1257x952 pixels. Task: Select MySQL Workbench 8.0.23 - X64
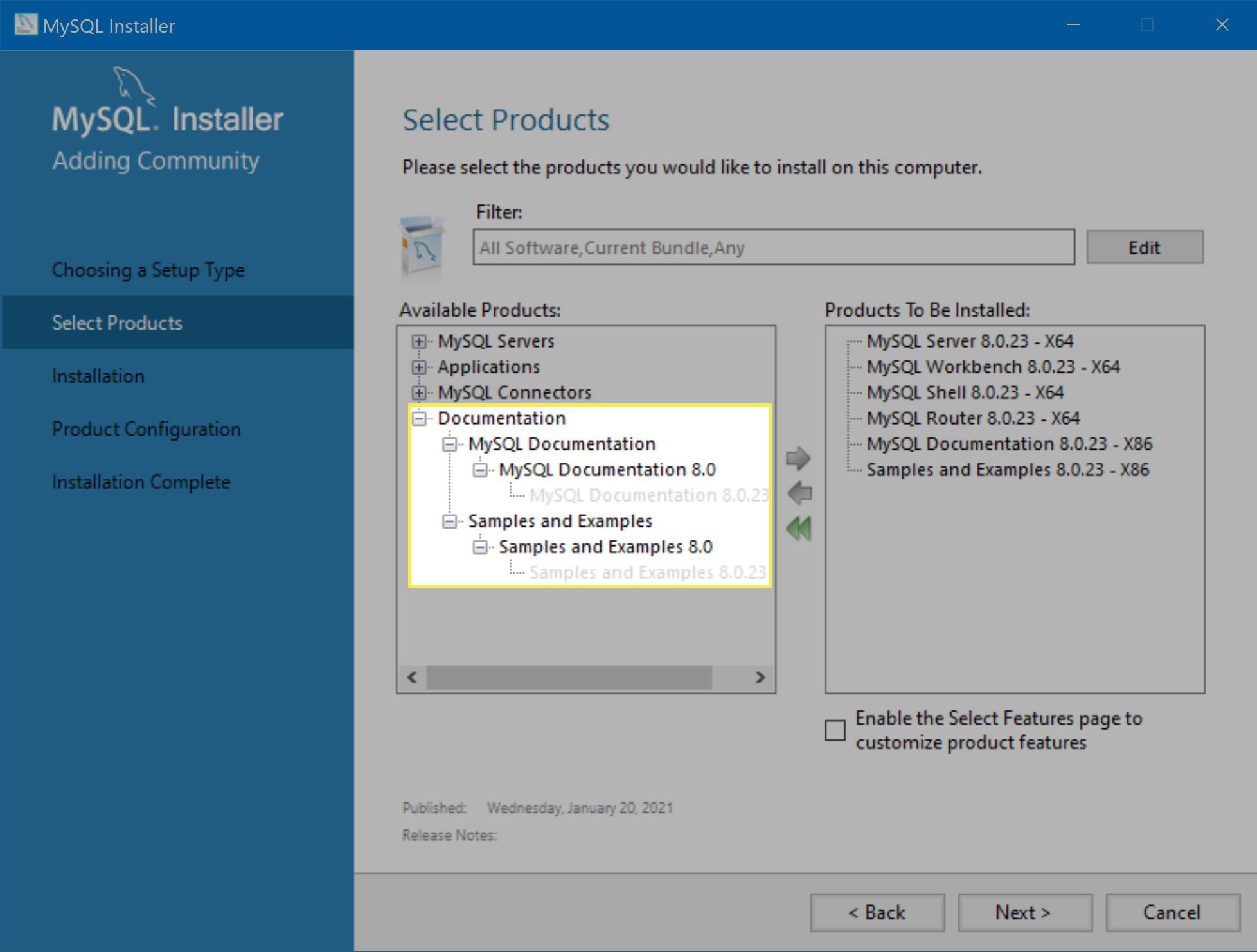pos(993,367)
